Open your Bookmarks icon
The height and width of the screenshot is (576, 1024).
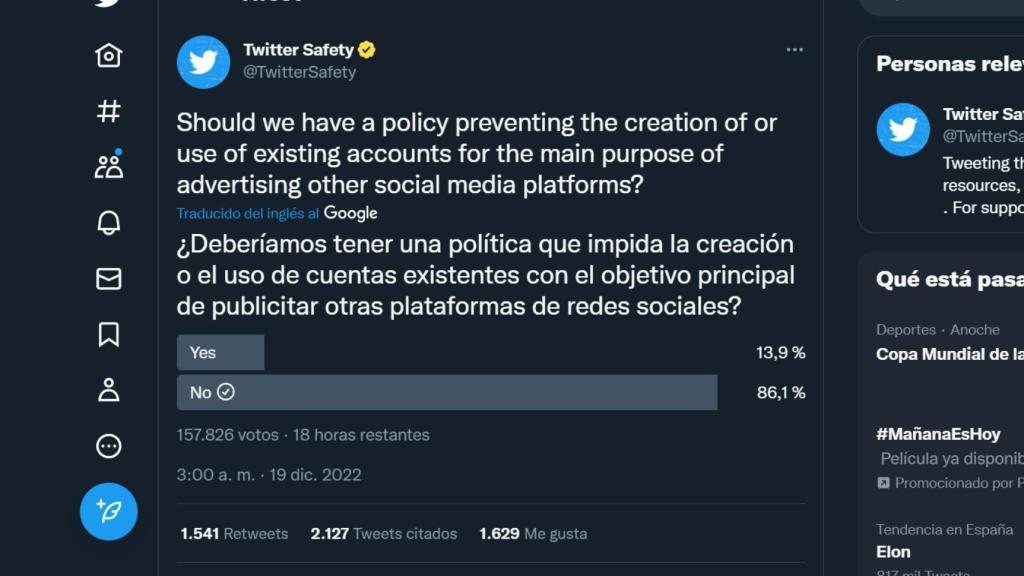click(109, 337)
